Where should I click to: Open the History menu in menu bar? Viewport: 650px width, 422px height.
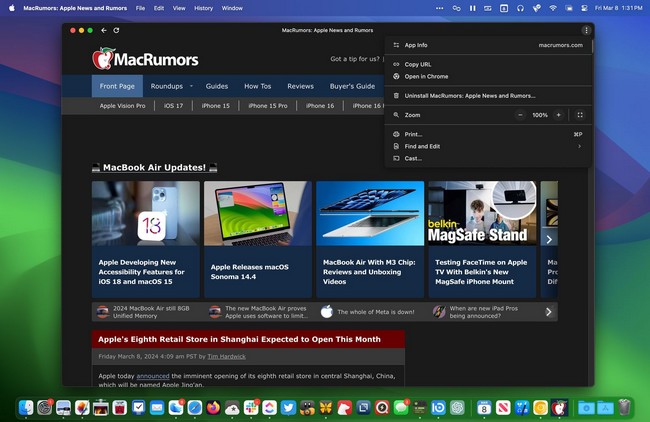tap(203, 7)
